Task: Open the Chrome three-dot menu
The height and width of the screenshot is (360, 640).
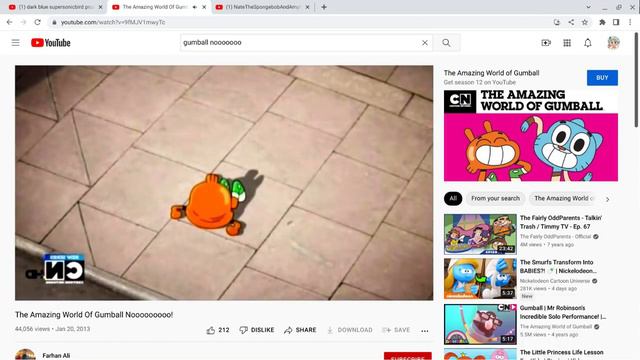Action: 630,22
